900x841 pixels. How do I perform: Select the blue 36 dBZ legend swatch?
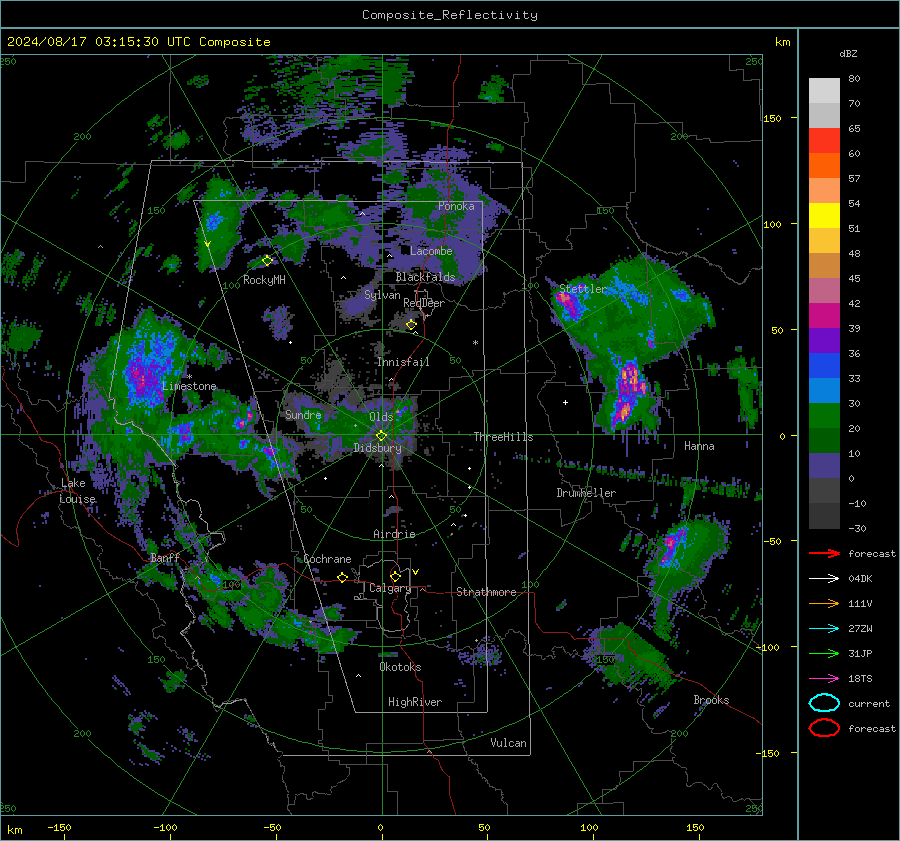(x=824, y=365)
